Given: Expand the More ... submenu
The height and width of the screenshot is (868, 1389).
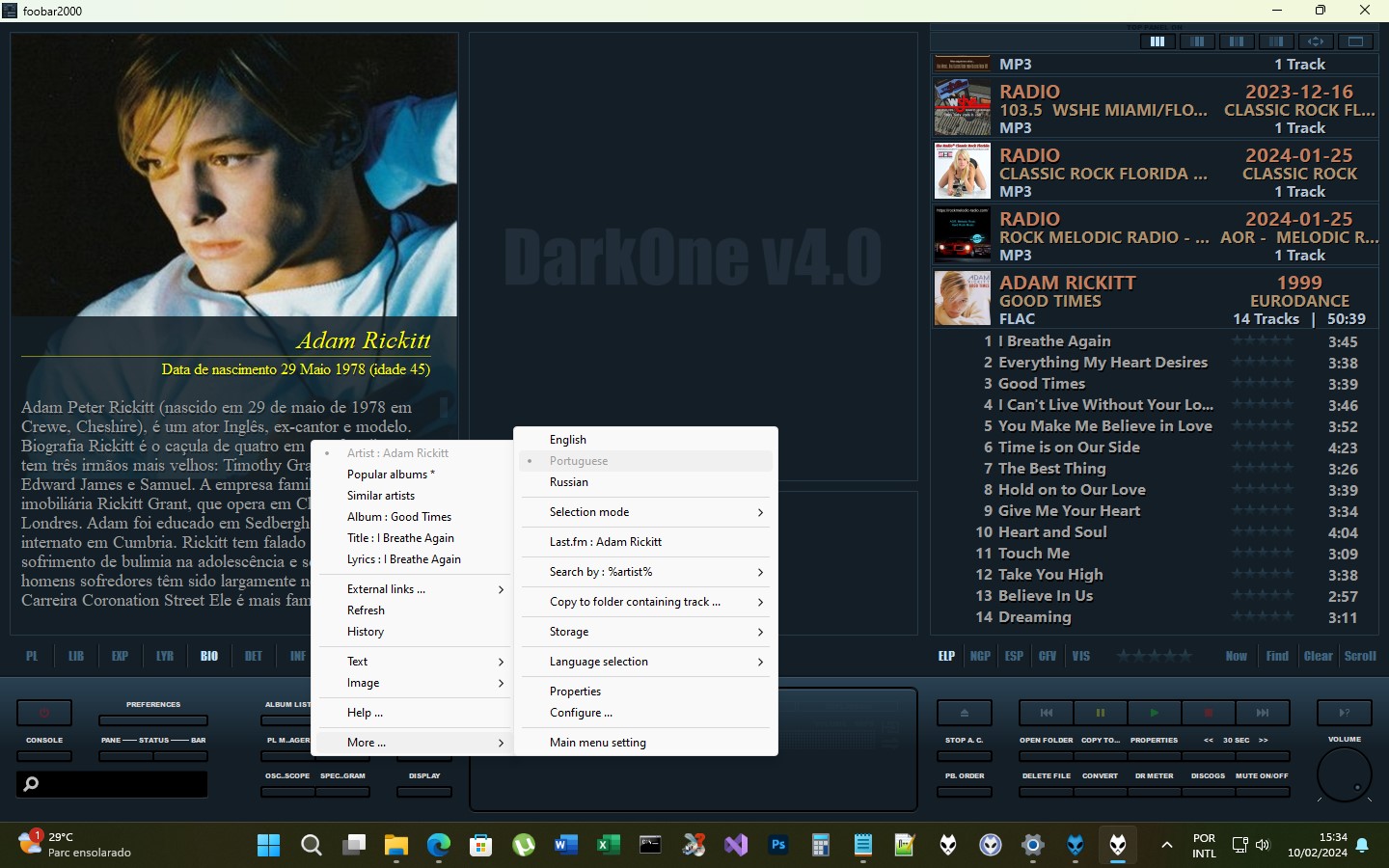Looking at the screenshot, I should 413,743.
